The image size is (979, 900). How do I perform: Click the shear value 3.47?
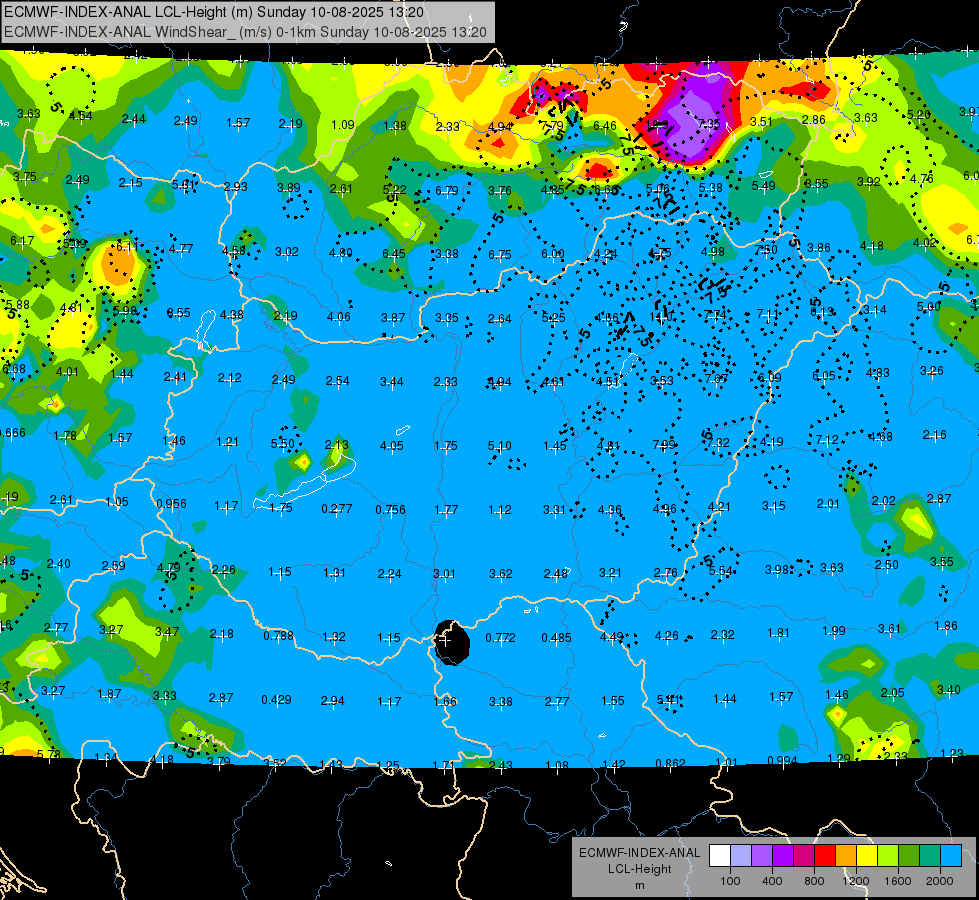coord(167,631)
